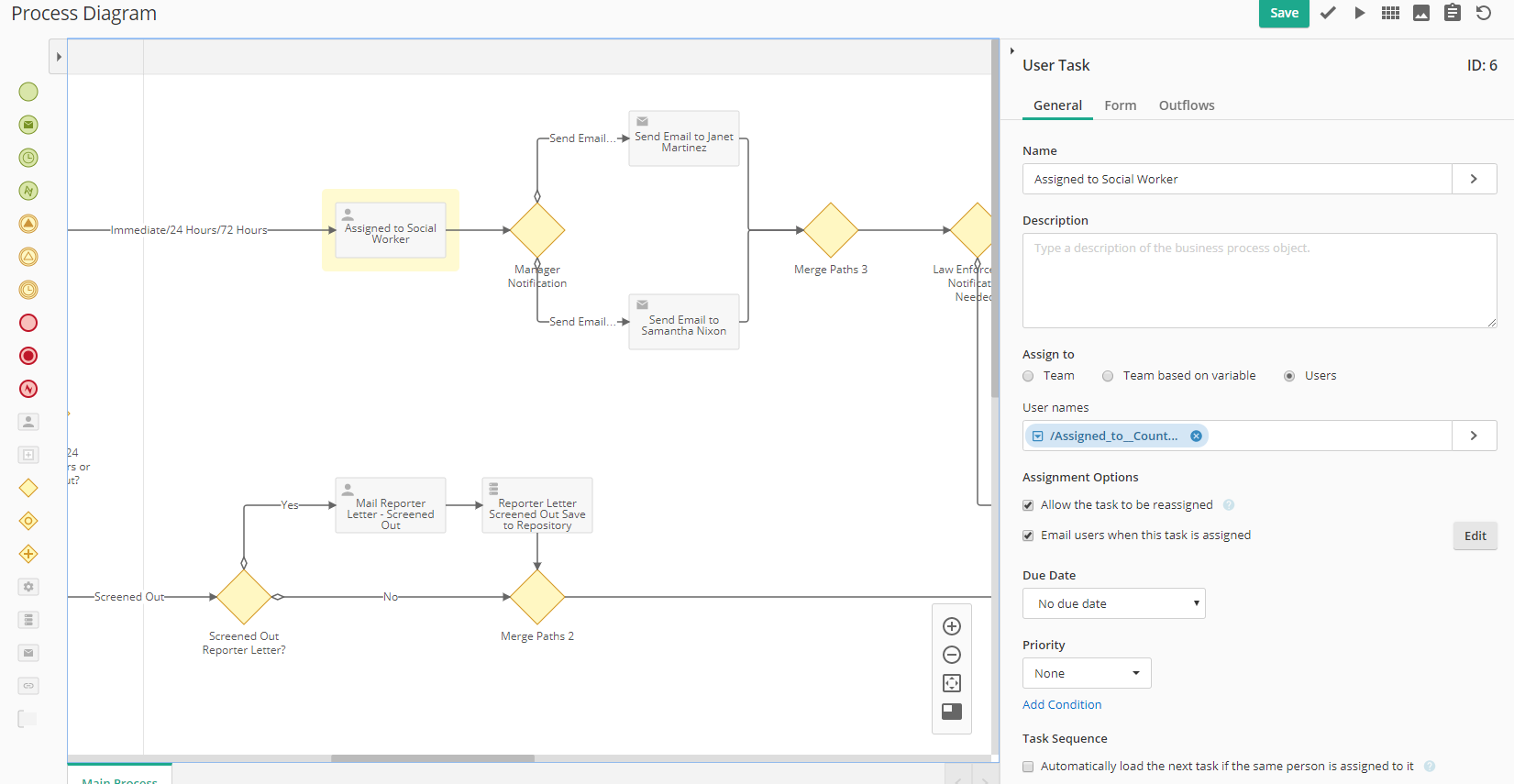
Task: Click the zoom out canvas button
Action: [x=952, y=655]
